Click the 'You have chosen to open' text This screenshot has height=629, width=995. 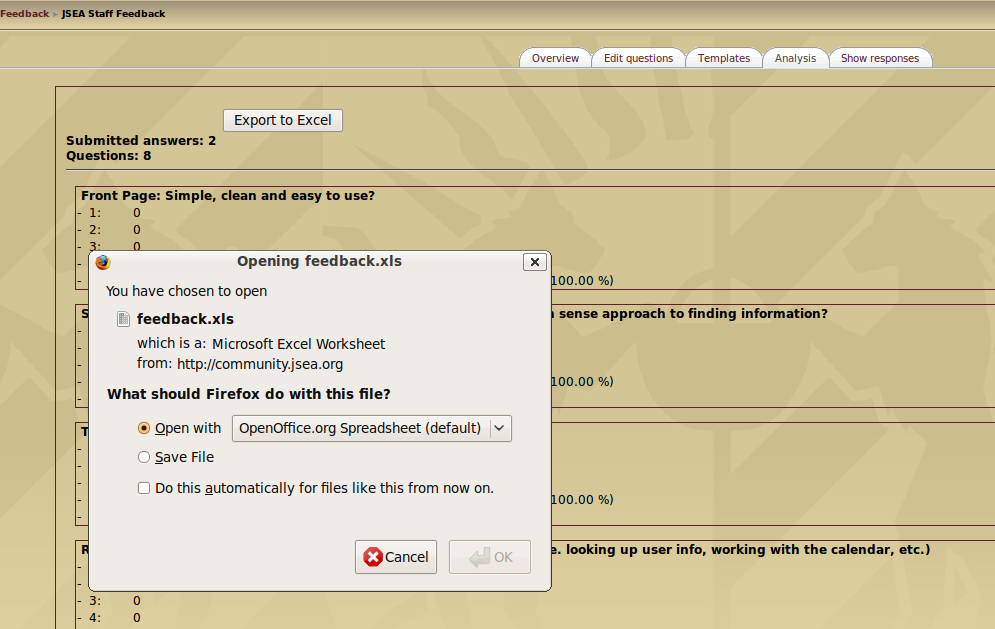pyautogui.click(x=187, y=291)
